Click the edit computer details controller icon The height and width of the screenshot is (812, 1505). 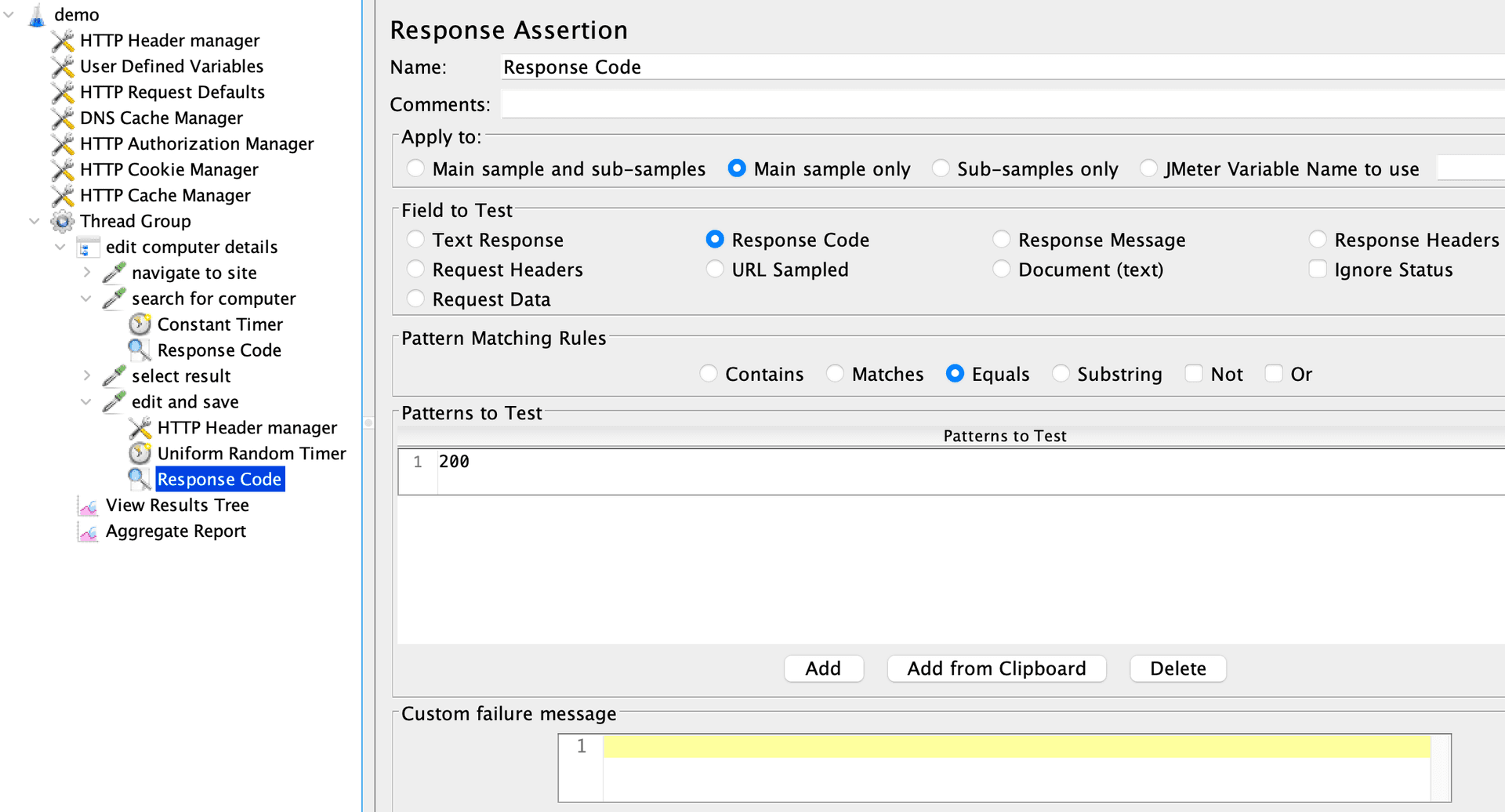89,248
